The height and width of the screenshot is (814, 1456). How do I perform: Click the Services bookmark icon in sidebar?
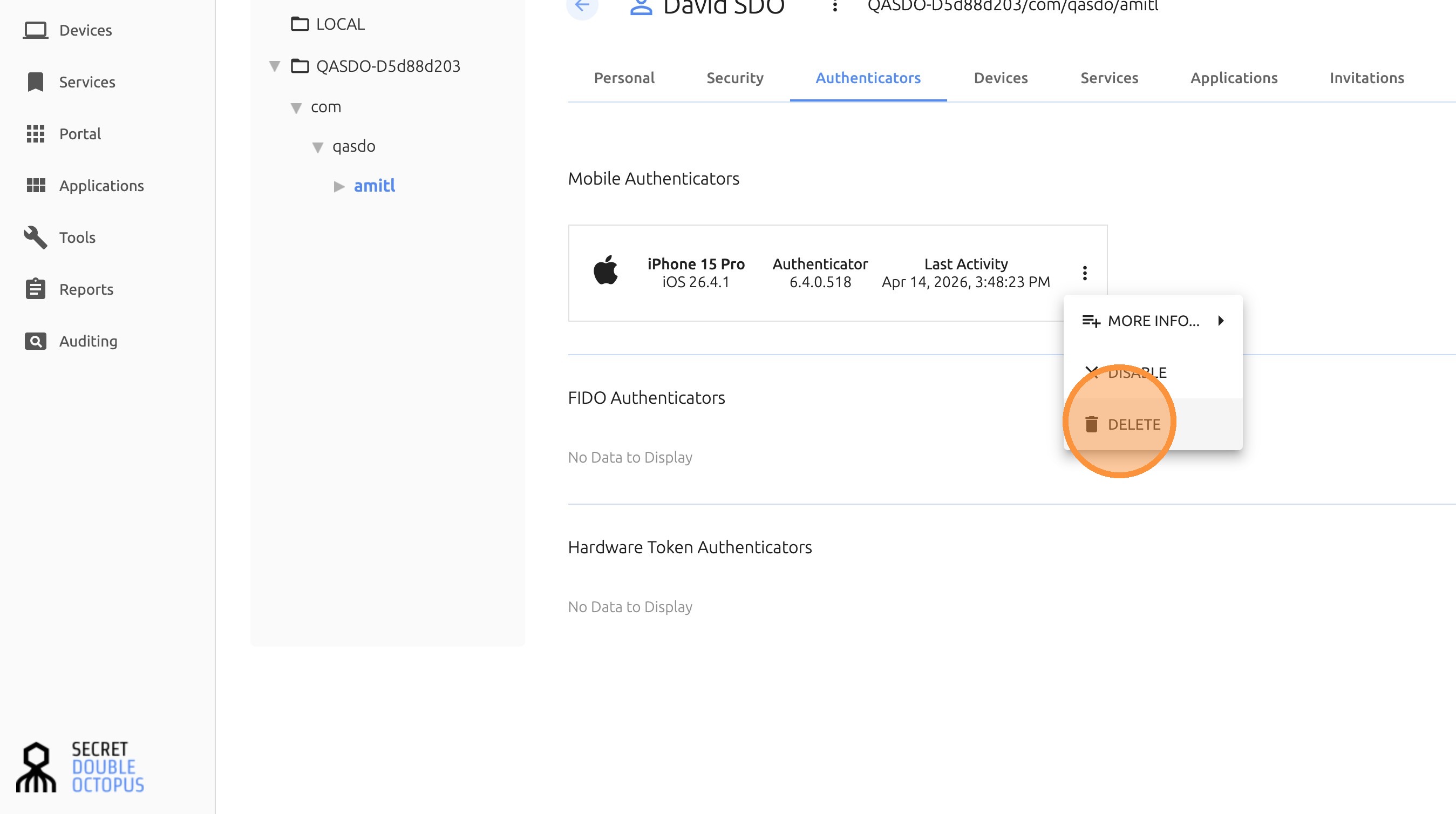tap(35, 82)
